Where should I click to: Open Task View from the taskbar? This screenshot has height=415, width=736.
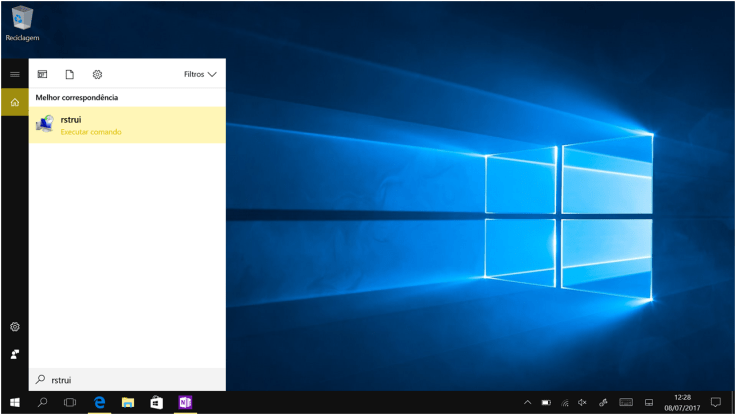point(70,403)
